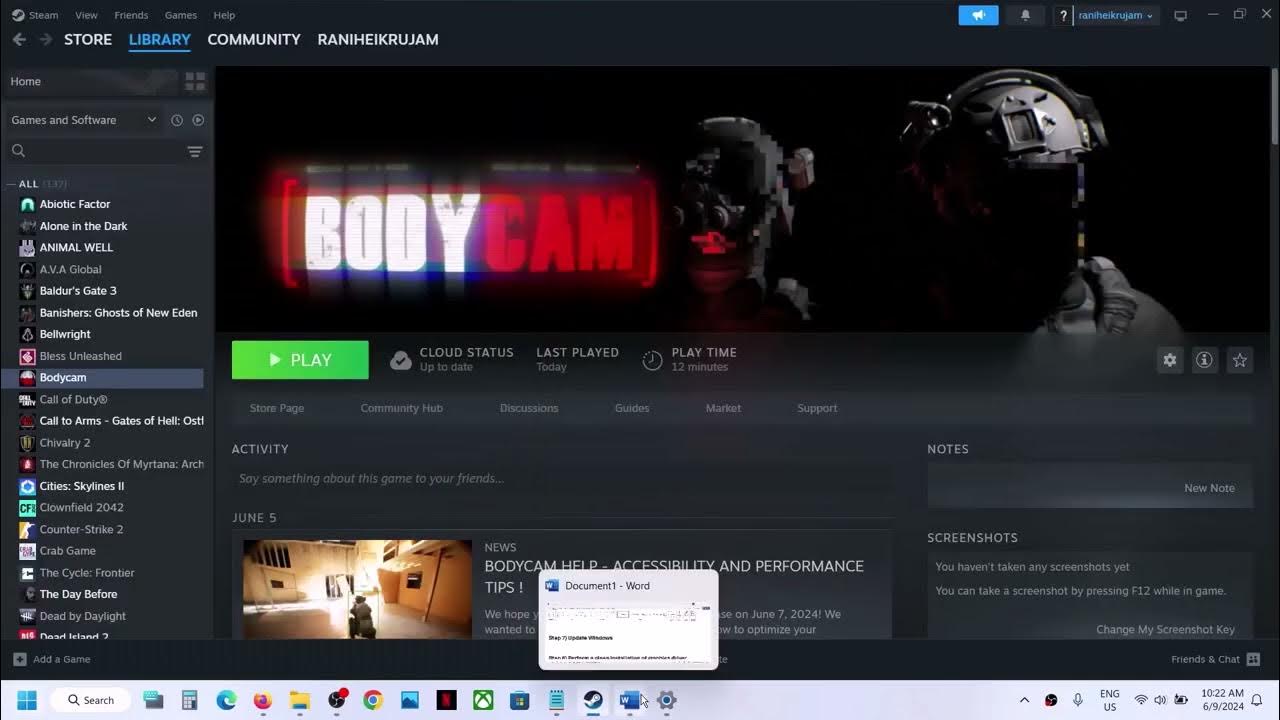
Task: Click the activity status text box
Action: click(562, 478)
